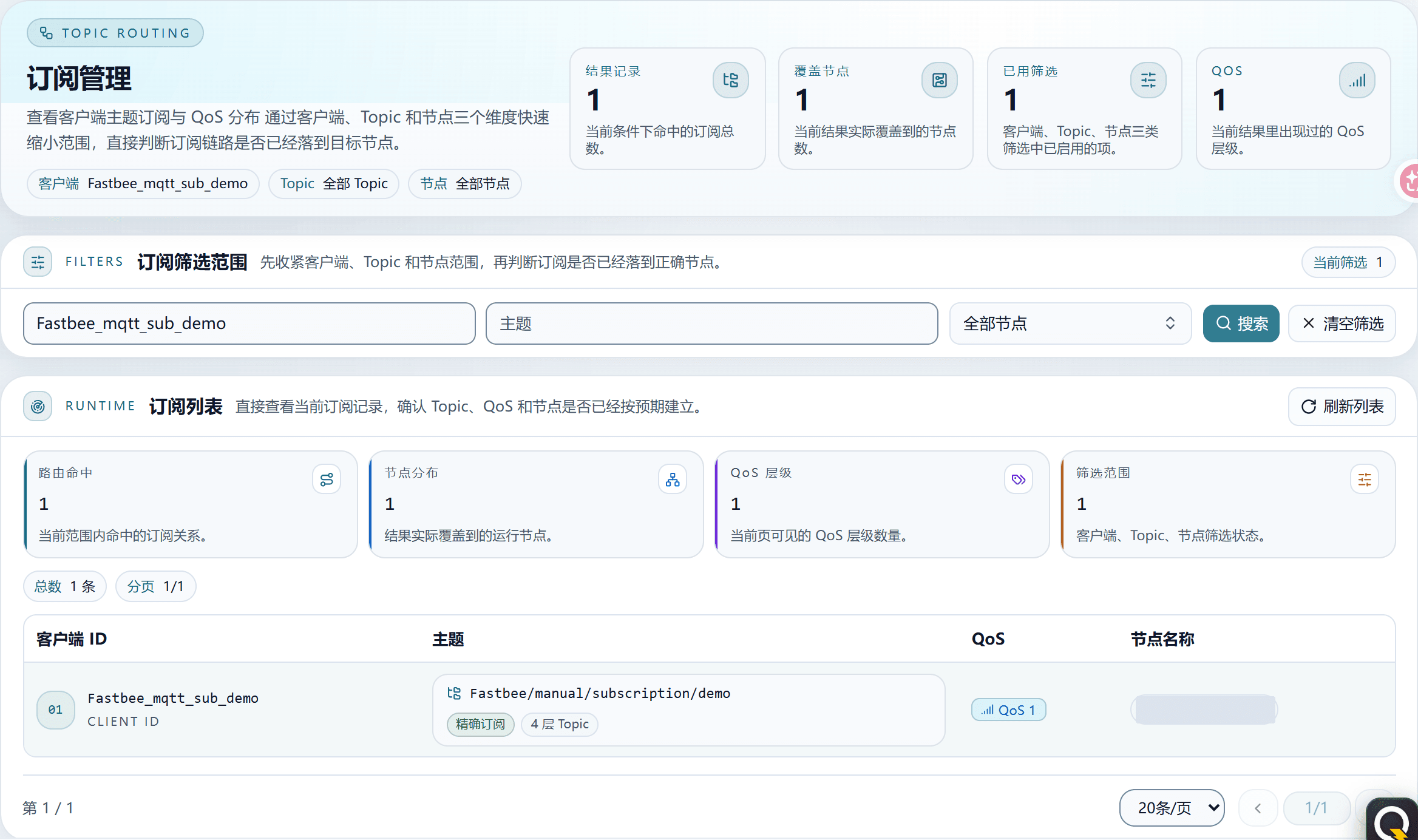Click the 已用筛选 sliders icon
Image resolution: width=1418 pixels, height=840 pixels.
point(1148,80)
